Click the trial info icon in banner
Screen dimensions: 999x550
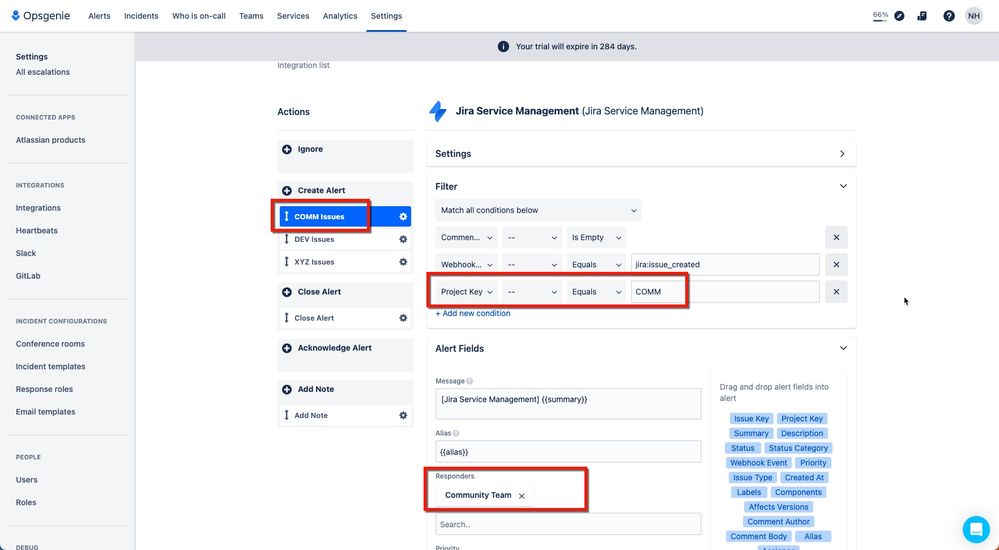tap(503, 47)
